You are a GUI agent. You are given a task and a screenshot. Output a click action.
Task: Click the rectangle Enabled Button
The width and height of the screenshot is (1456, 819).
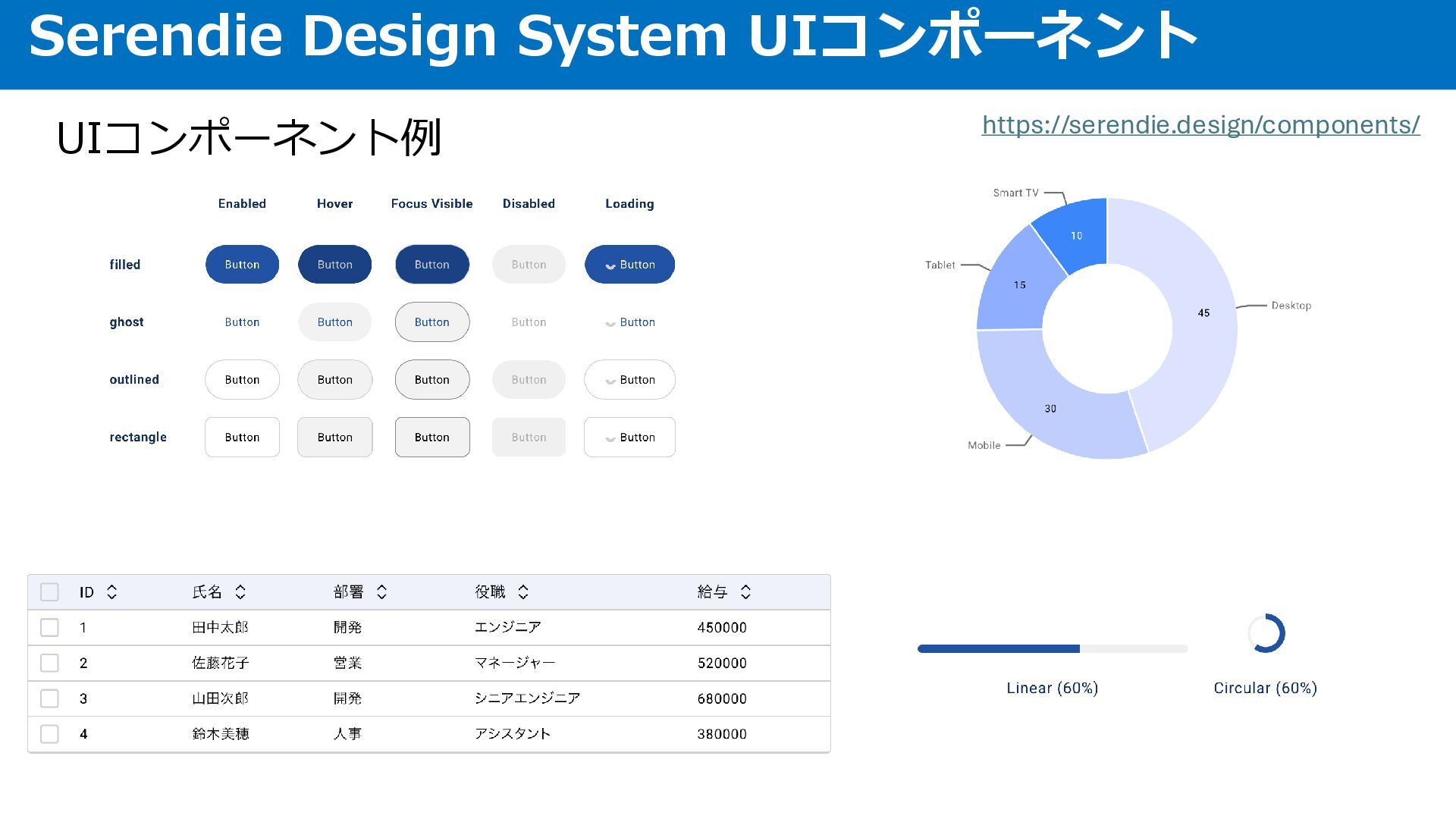pos(242,438)
